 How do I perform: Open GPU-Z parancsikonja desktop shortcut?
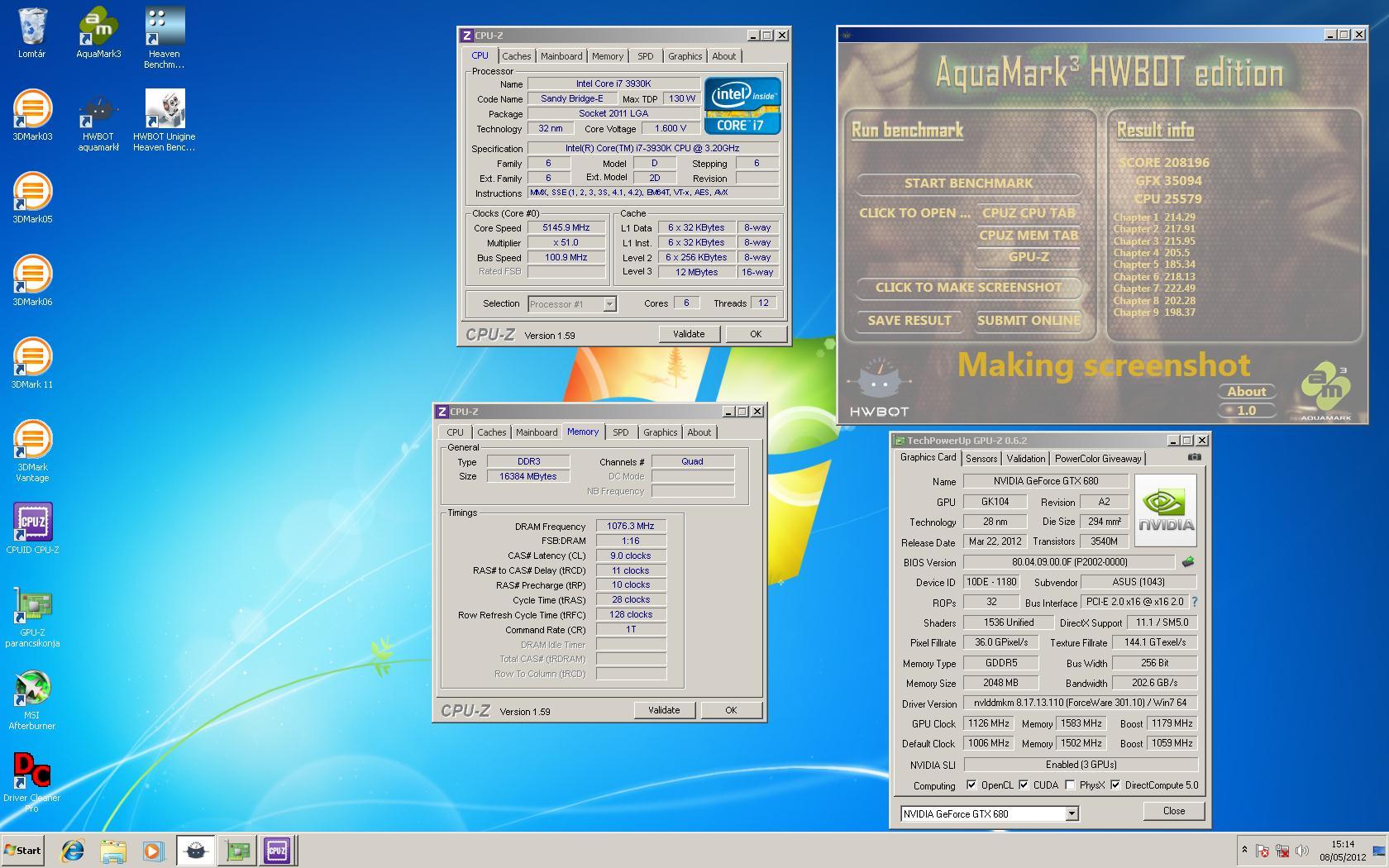click(31, 617)
